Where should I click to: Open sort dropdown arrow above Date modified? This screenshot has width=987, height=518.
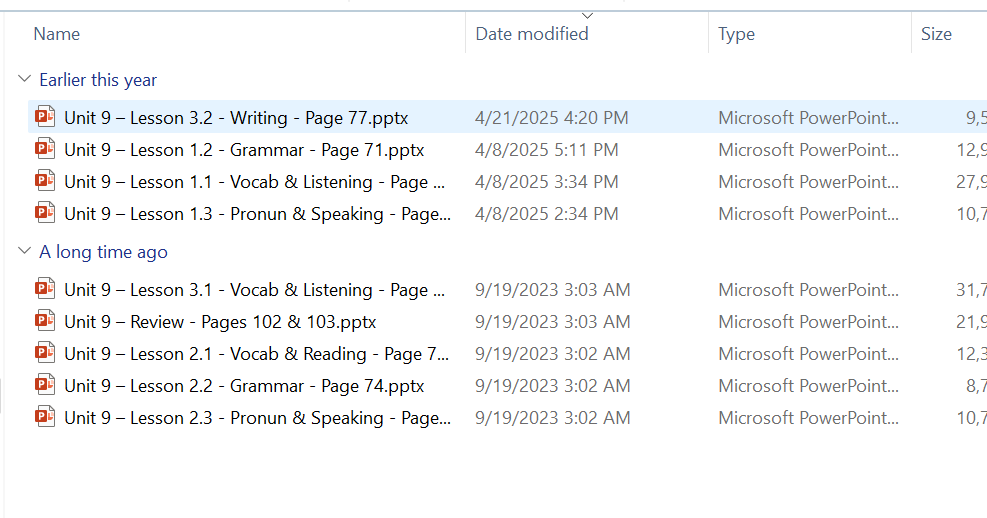pyautogui.click(x=587, y=15)
